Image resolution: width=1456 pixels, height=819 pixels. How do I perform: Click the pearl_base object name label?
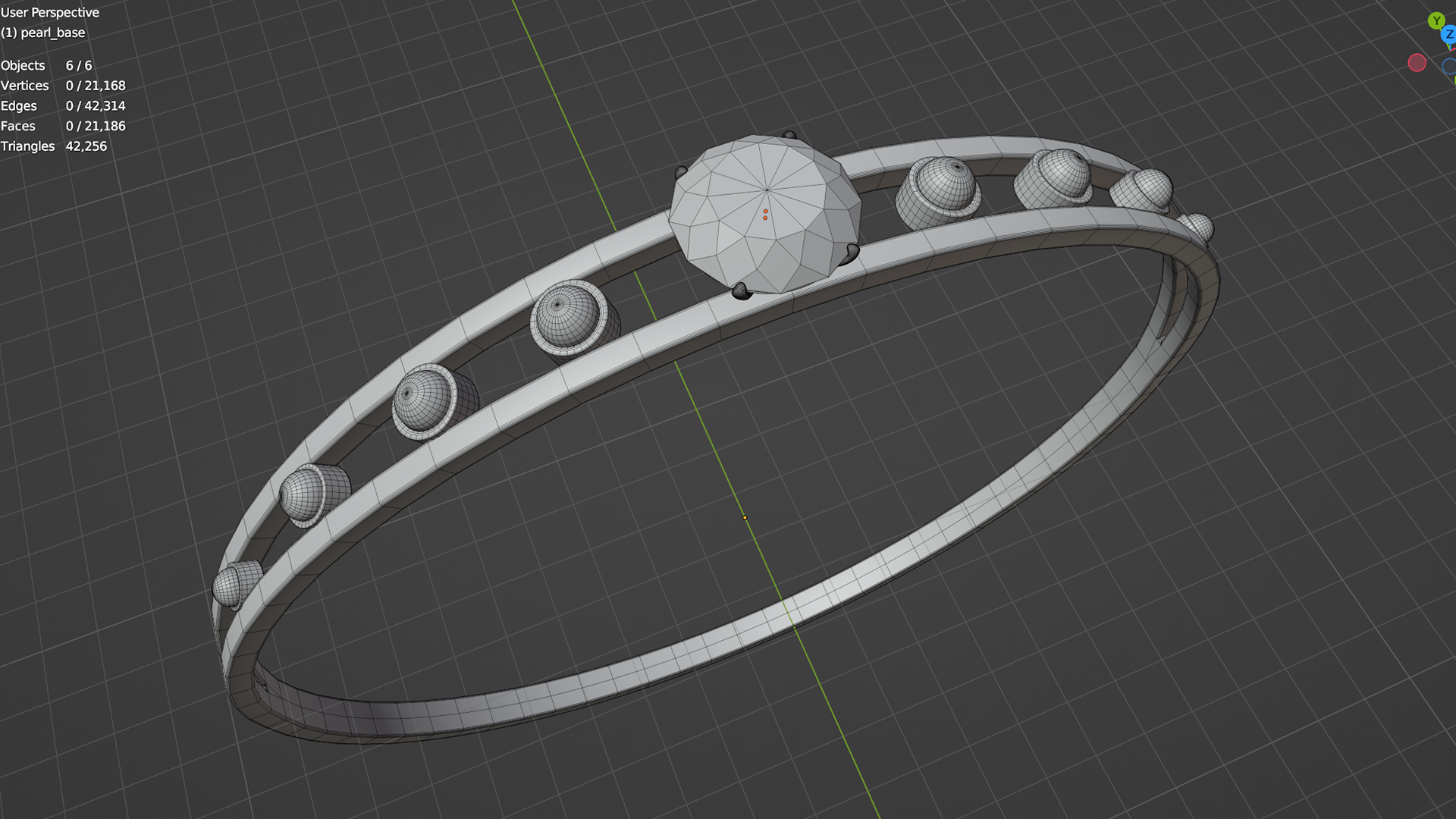coord(52,33)
